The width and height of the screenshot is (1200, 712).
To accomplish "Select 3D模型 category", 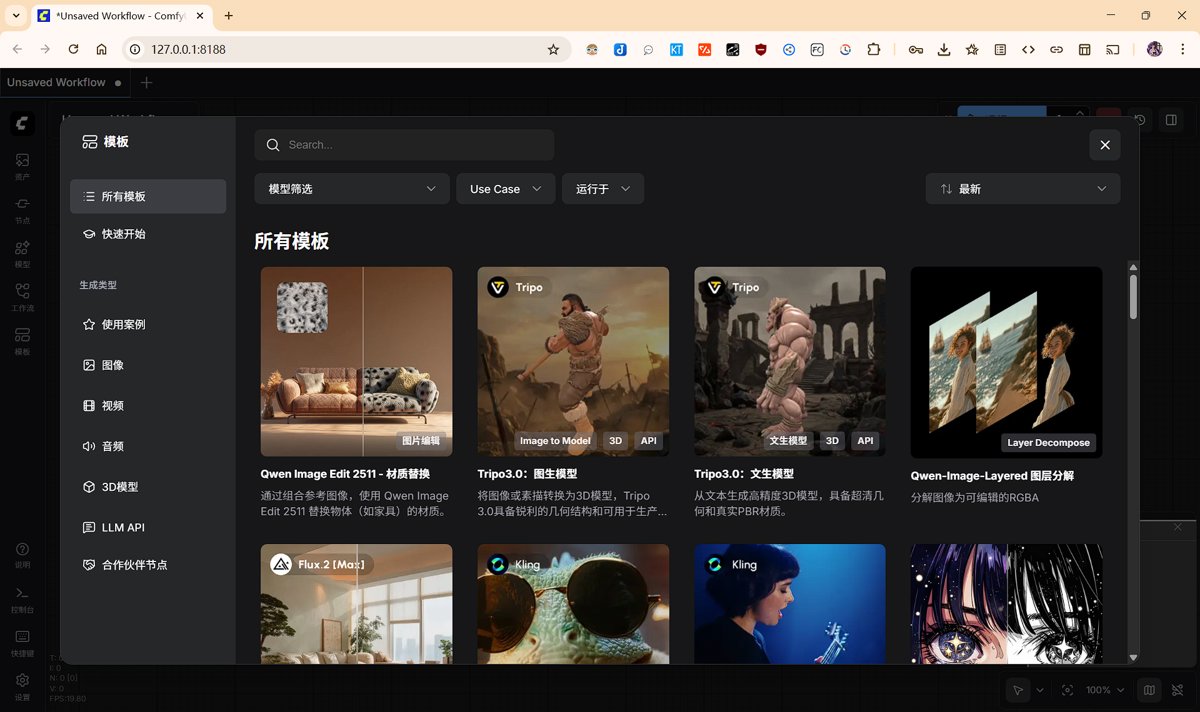I will coord(148,487).
